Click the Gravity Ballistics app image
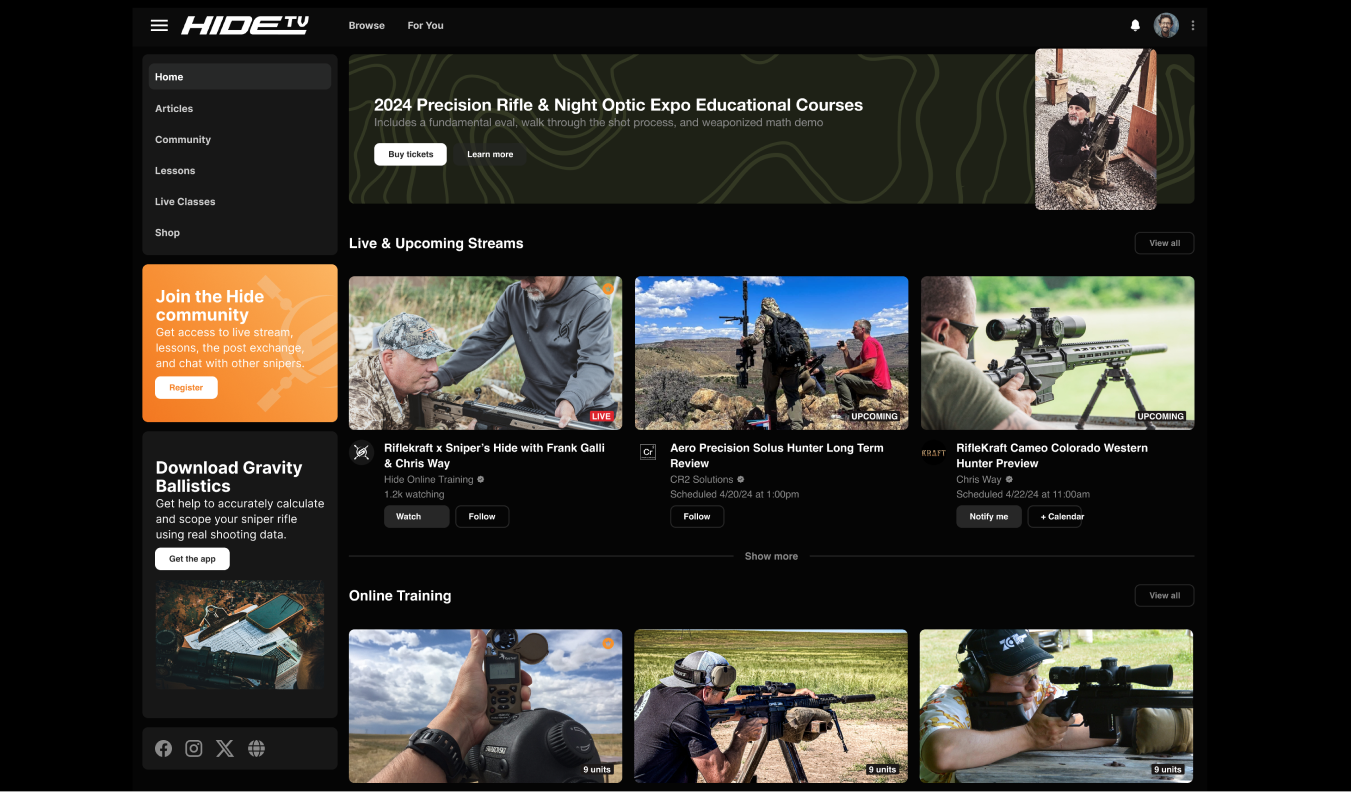The image size is (1351, 792). [239, 635]
